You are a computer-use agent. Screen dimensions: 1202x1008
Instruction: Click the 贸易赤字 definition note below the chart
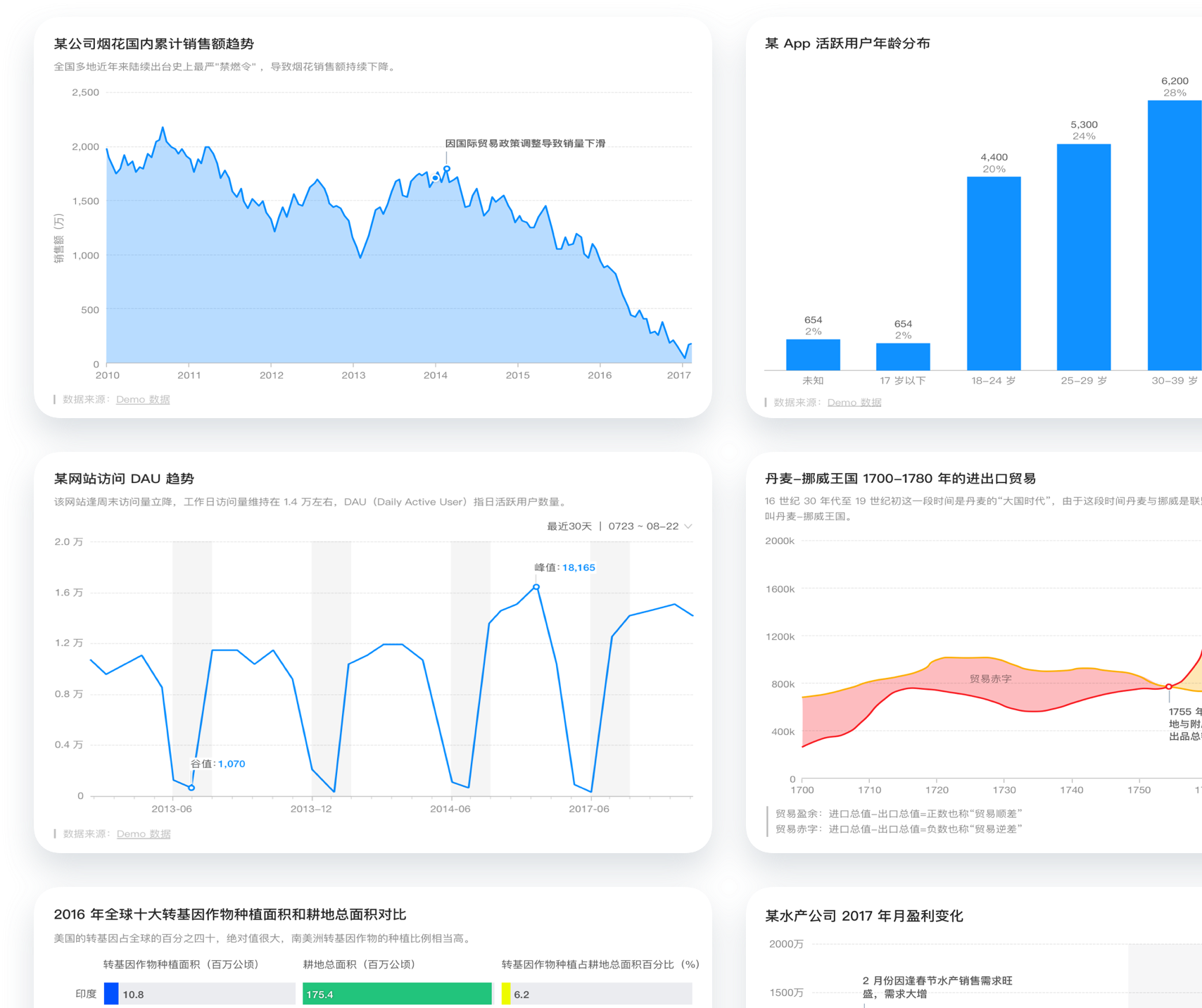[899, 829]
